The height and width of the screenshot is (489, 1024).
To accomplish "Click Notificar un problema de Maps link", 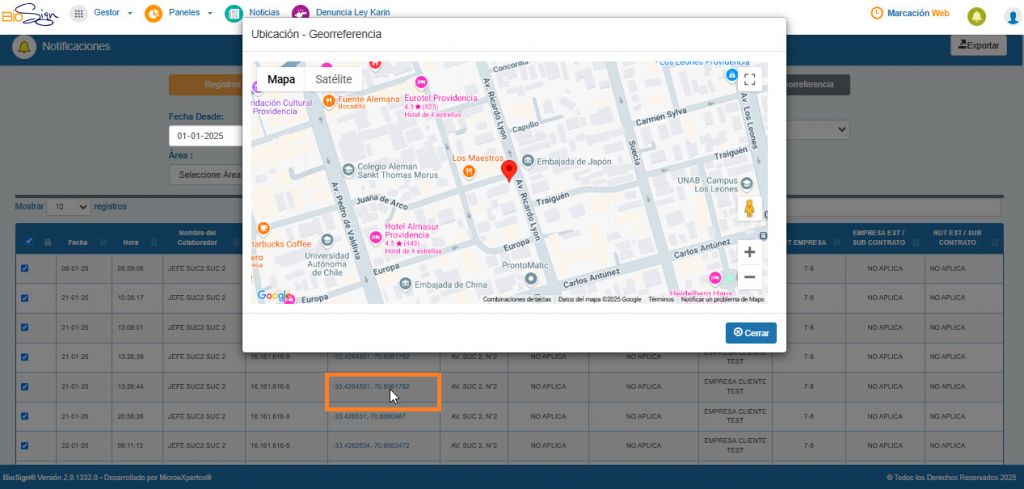I will pyautogui.click(x=722, y=300).
